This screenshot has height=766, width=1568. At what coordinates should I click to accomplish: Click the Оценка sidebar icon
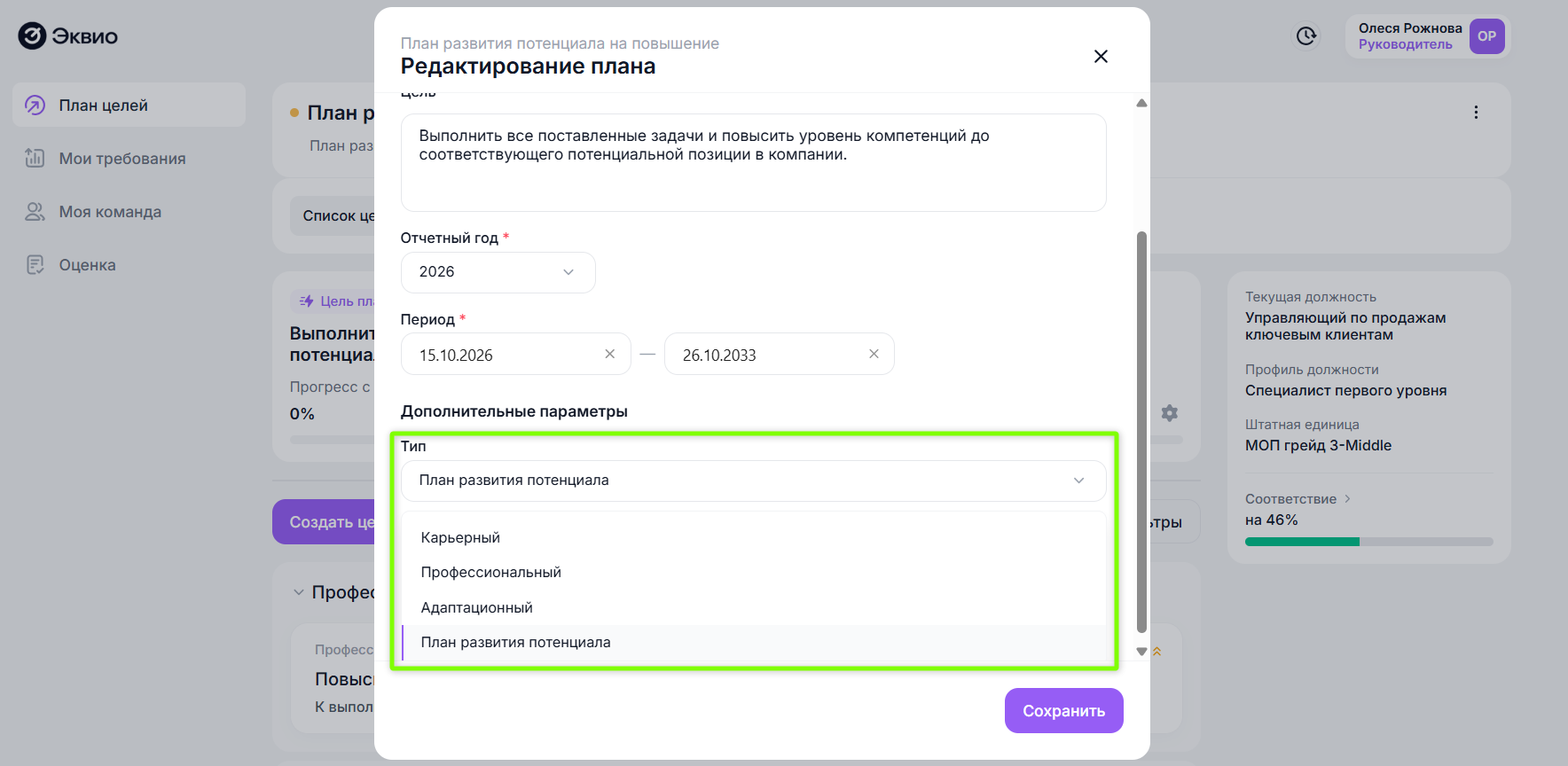35,265
